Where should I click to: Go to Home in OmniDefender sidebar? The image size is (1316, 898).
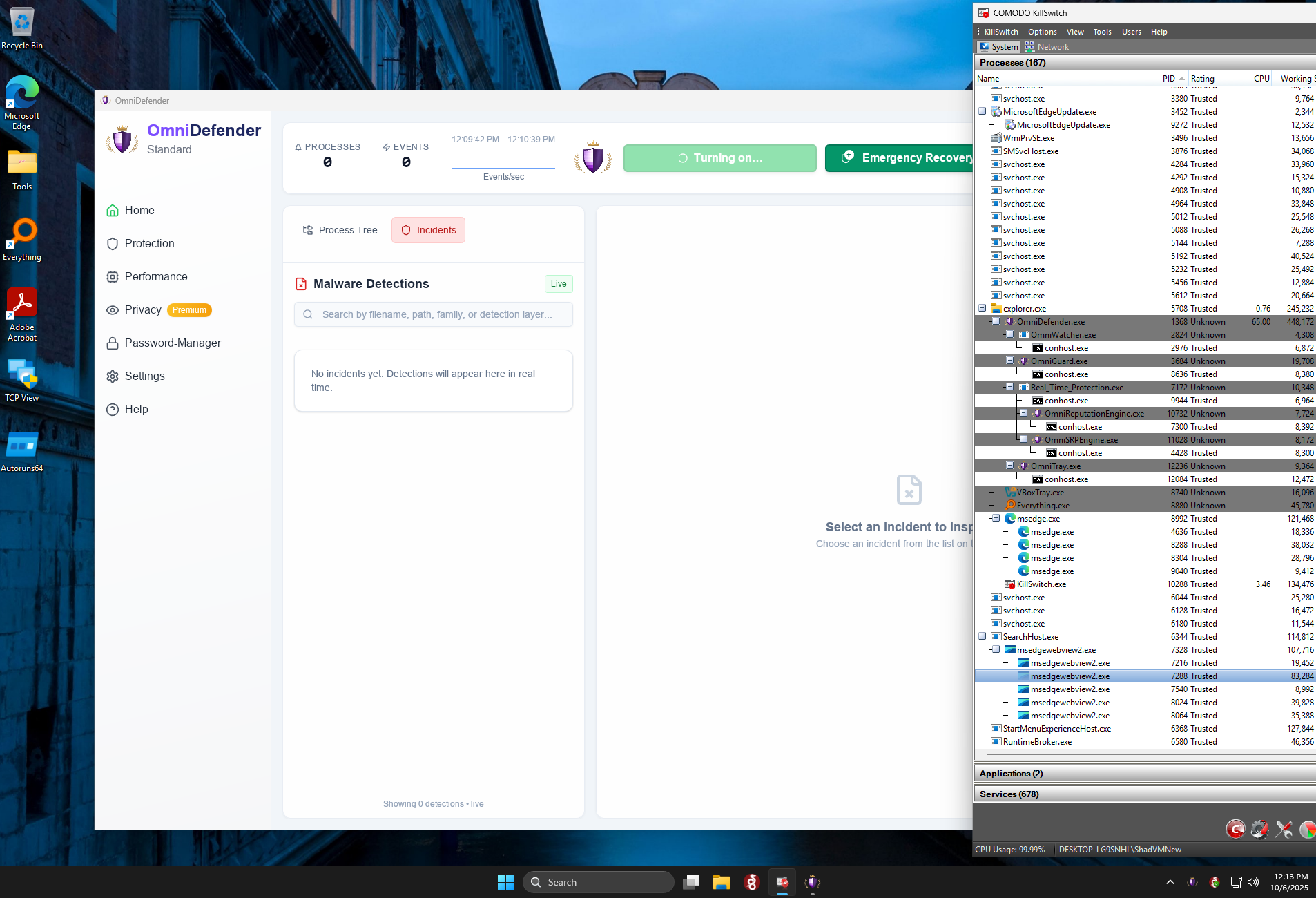tap(130, 210)
